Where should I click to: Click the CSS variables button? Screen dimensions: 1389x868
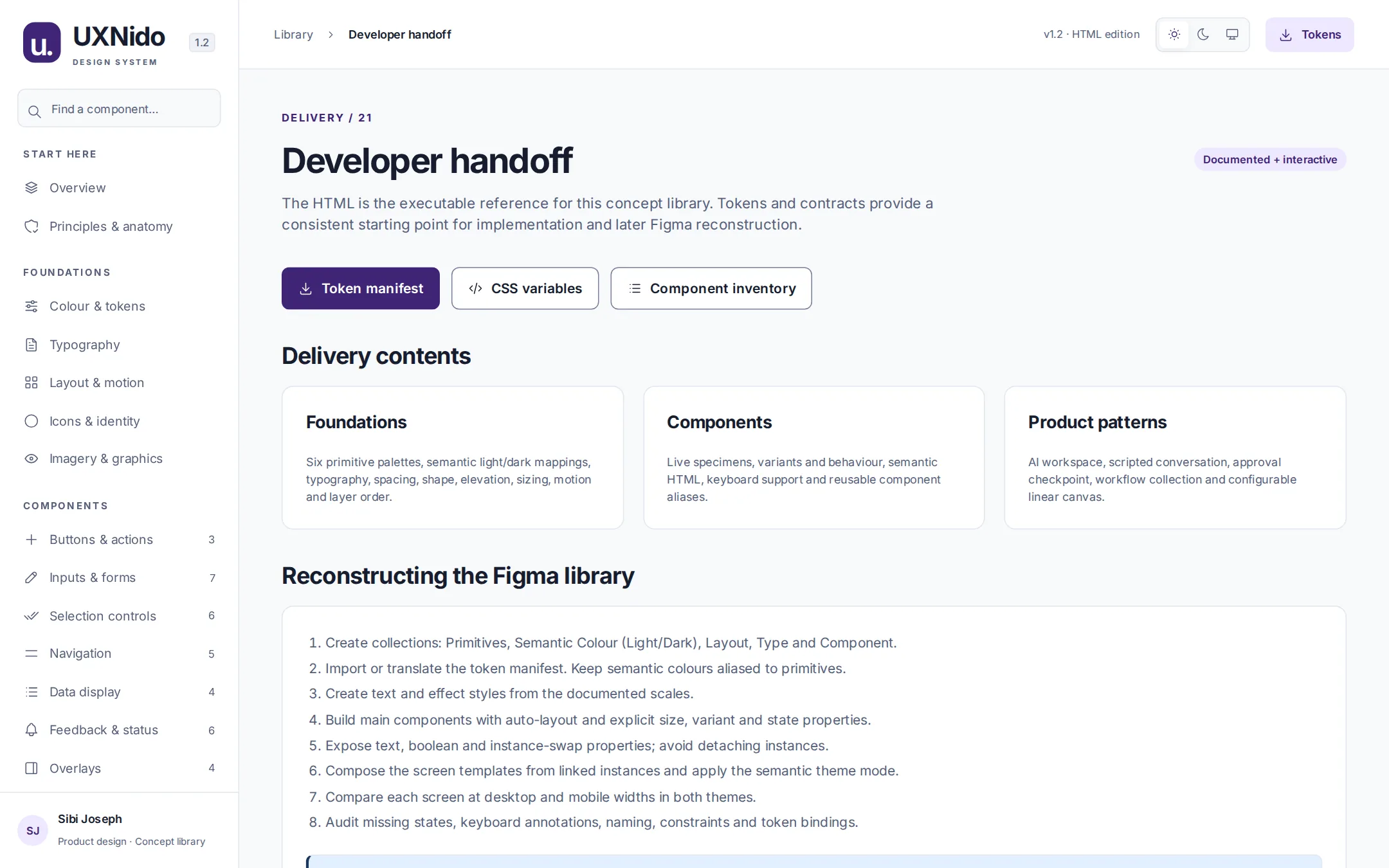[x=525, y=289]
